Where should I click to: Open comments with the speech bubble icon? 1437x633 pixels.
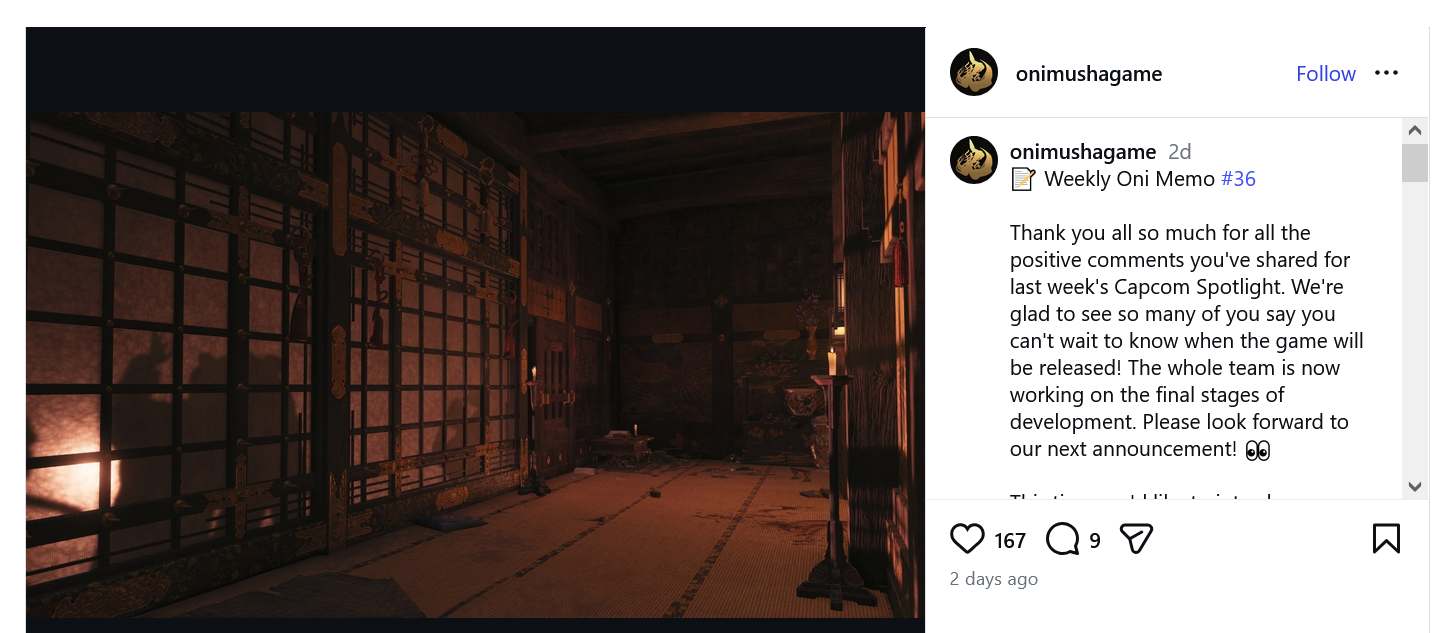(x=1063, y=540)
